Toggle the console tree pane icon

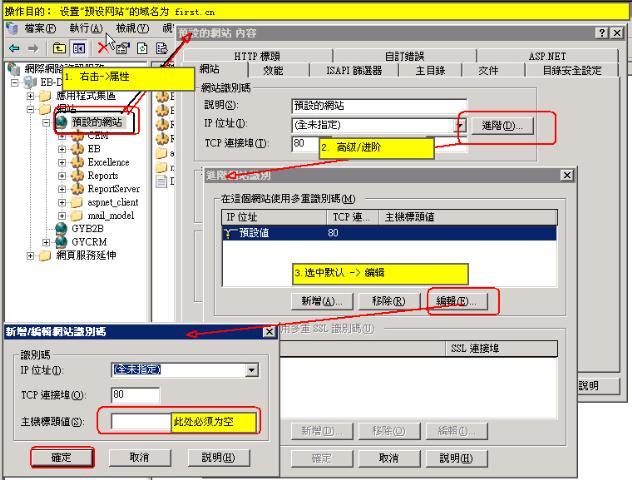(x=79, y=48)
